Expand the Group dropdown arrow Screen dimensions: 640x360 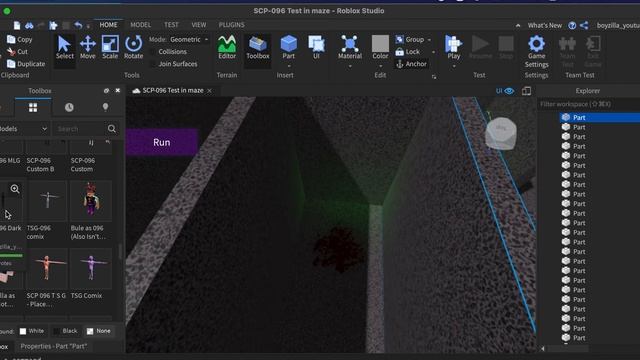[429, 40]
